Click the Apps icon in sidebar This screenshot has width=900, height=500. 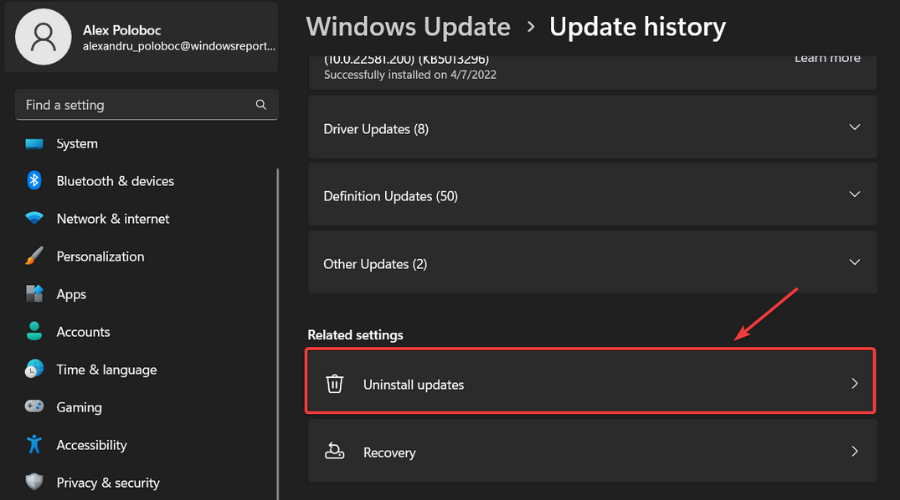34,294
